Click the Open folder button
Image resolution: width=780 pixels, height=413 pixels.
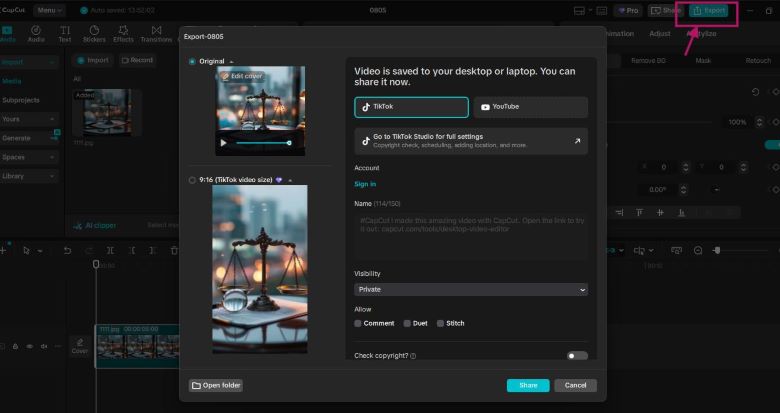coord(216,386)
